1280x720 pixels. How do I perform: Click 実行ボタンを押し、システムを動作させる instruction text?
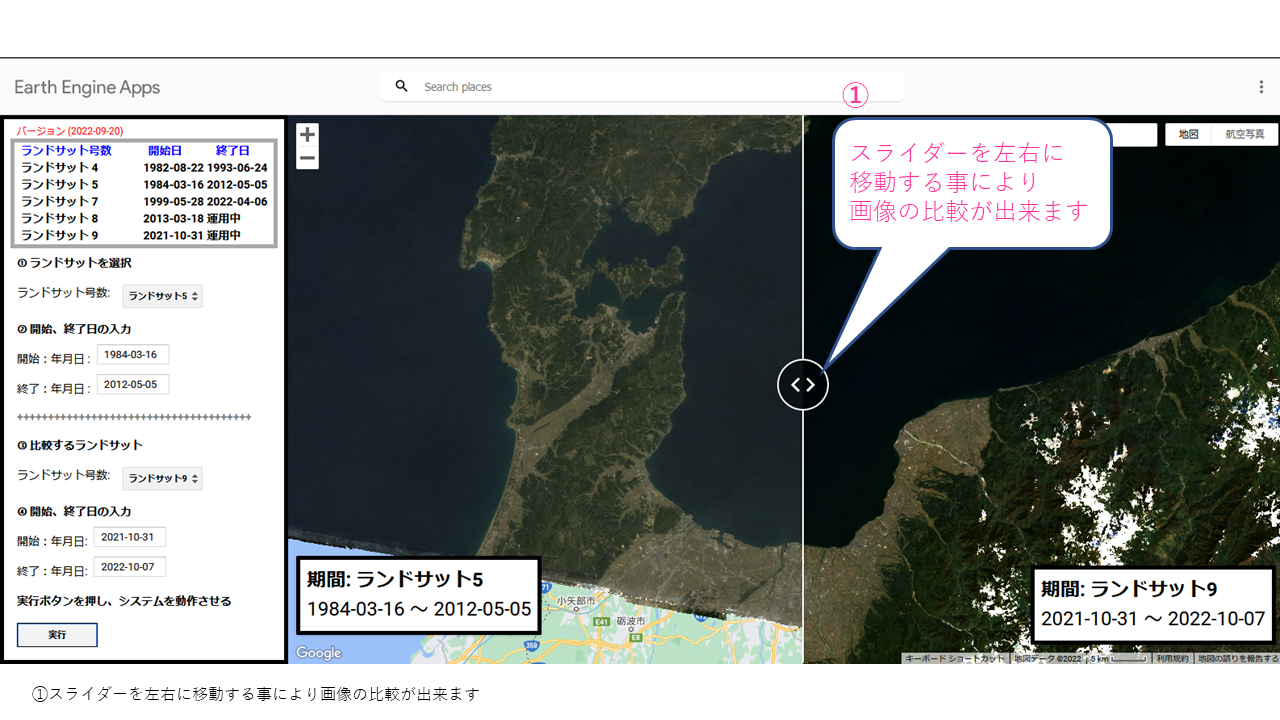pos(124,601)
